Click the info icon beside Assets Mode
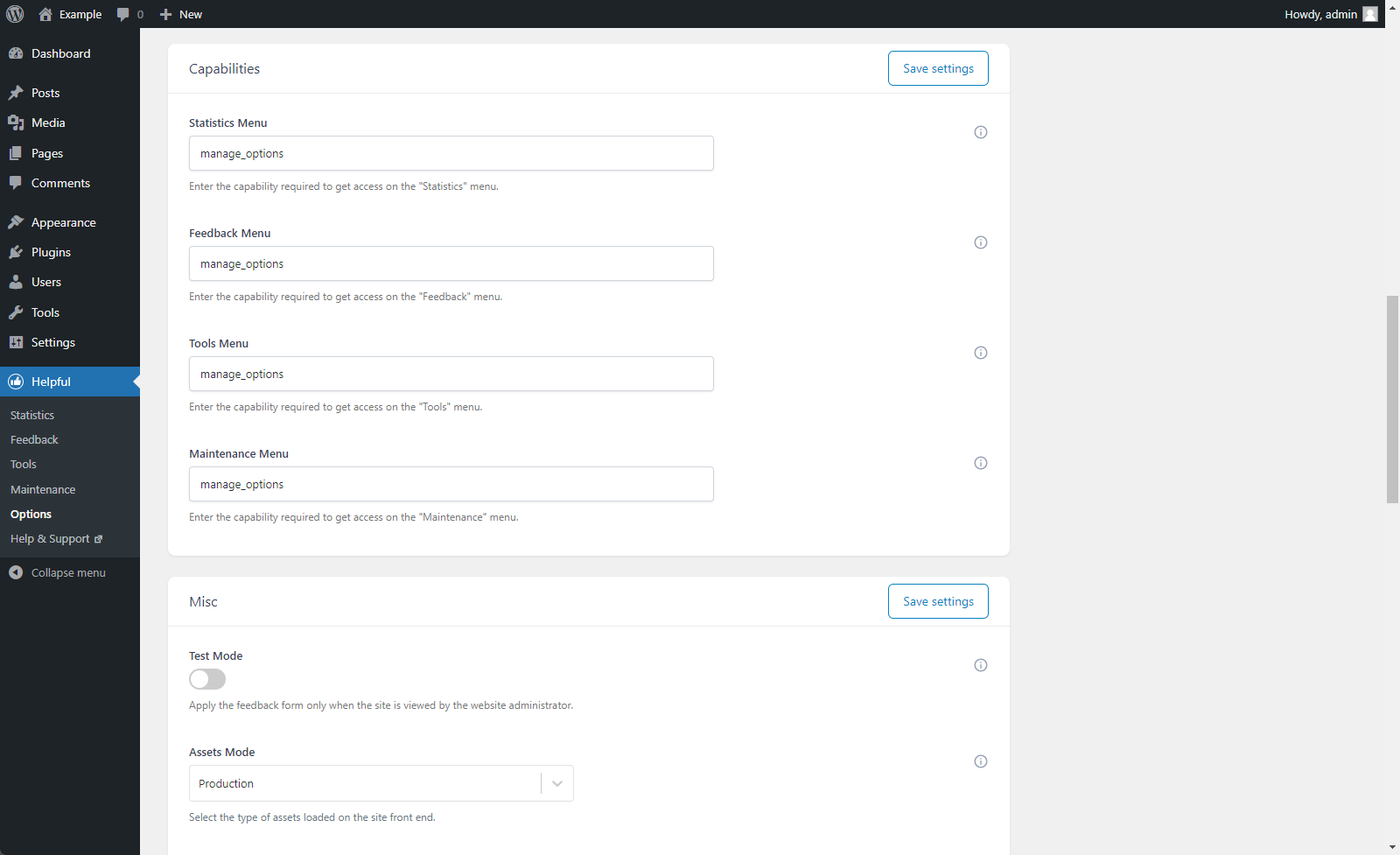The width and height of the screenshot is (1400, 855). (x=981, y=761)
